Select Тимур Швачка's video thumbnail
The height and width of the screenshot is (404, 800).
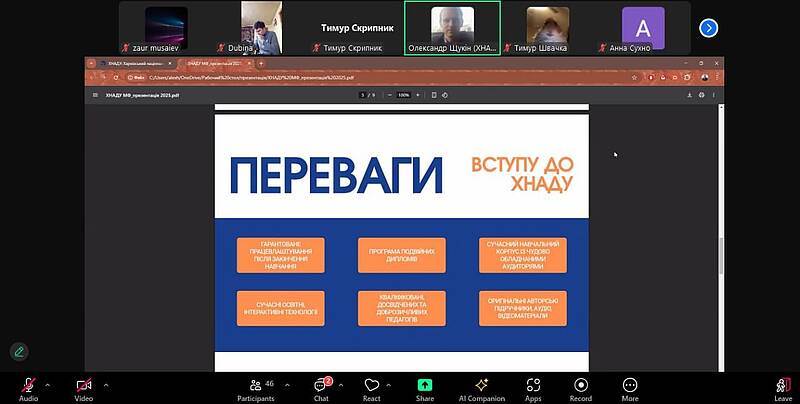[x=548, y=28]
